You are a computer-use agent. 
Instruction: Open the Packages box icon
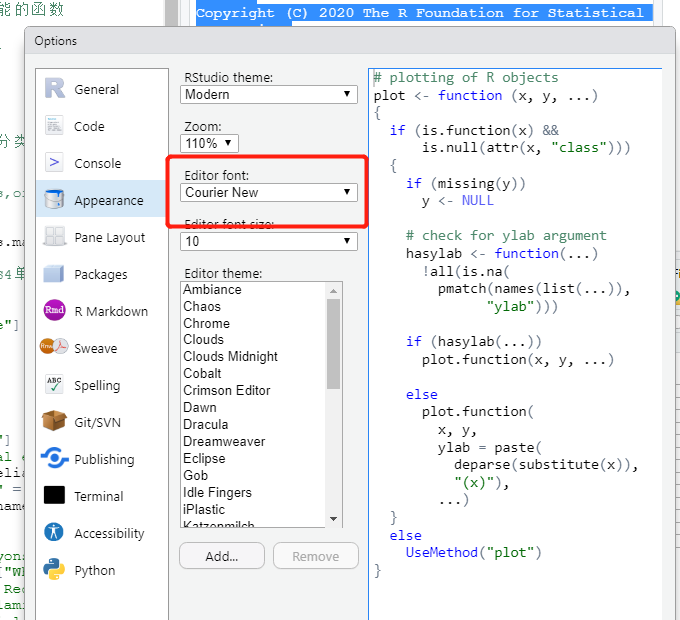[55, 274]
